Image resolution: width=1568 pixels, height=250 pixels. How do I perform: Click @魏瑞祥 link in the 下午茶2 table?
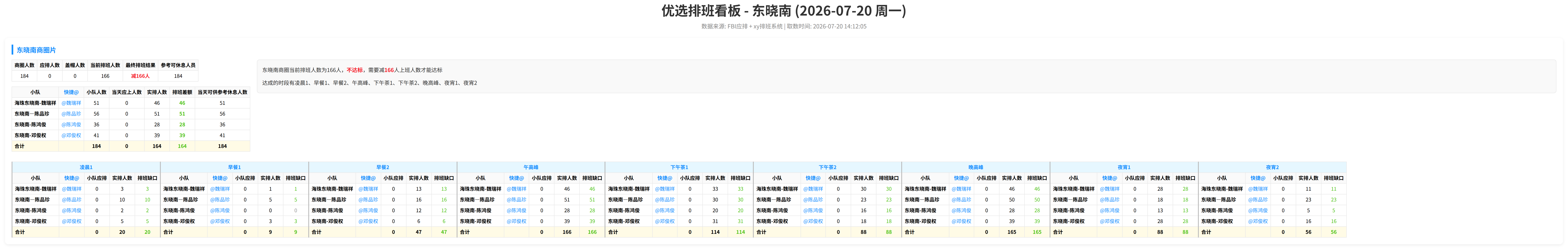813,189
